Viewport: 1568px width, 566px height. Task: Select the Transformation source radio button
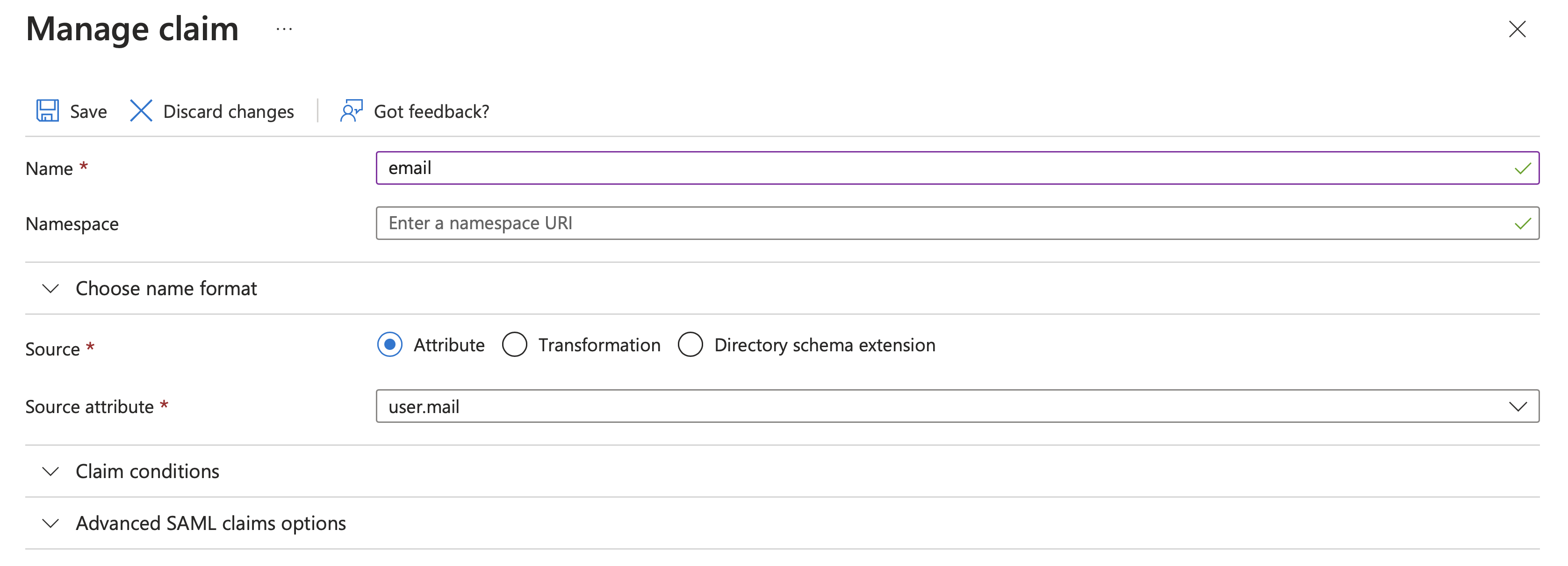point(514,345)
